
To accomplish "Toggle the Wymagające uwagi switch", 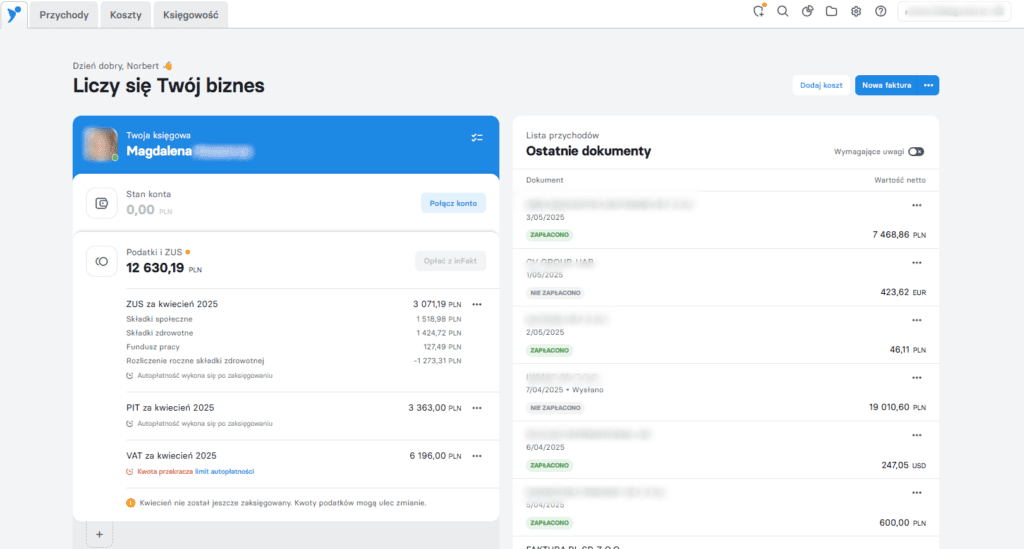I will (916, 152).
